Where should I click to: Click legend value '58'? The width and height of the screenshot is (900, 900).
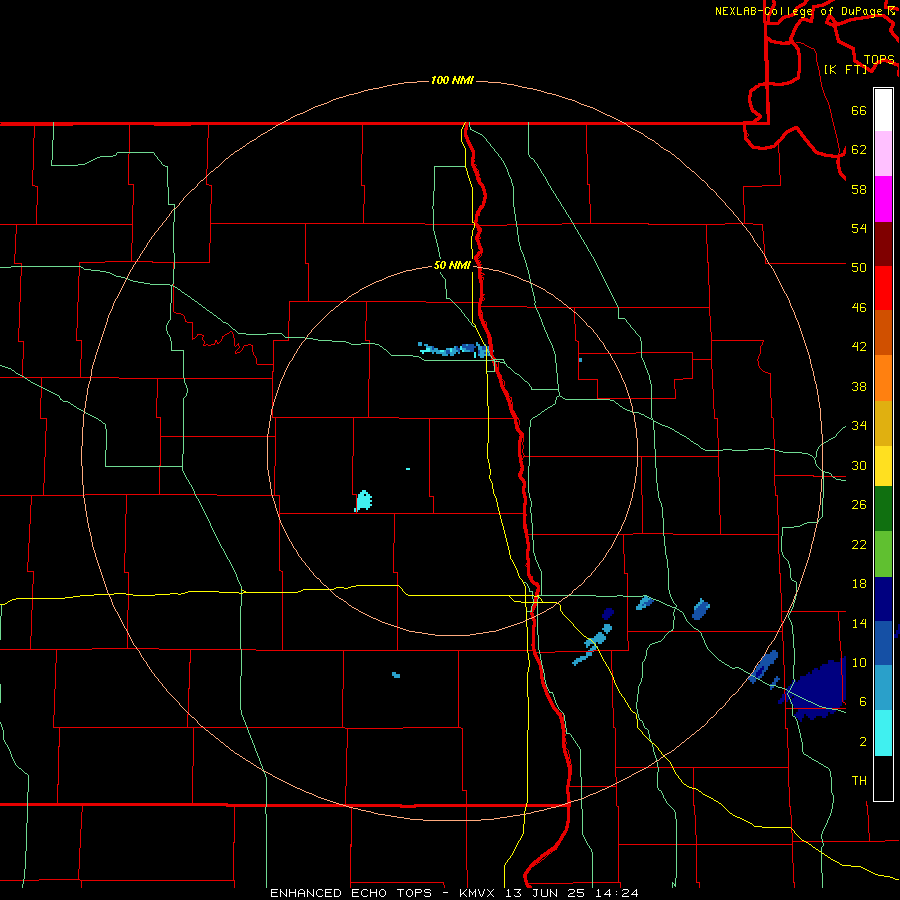[859, 189]
